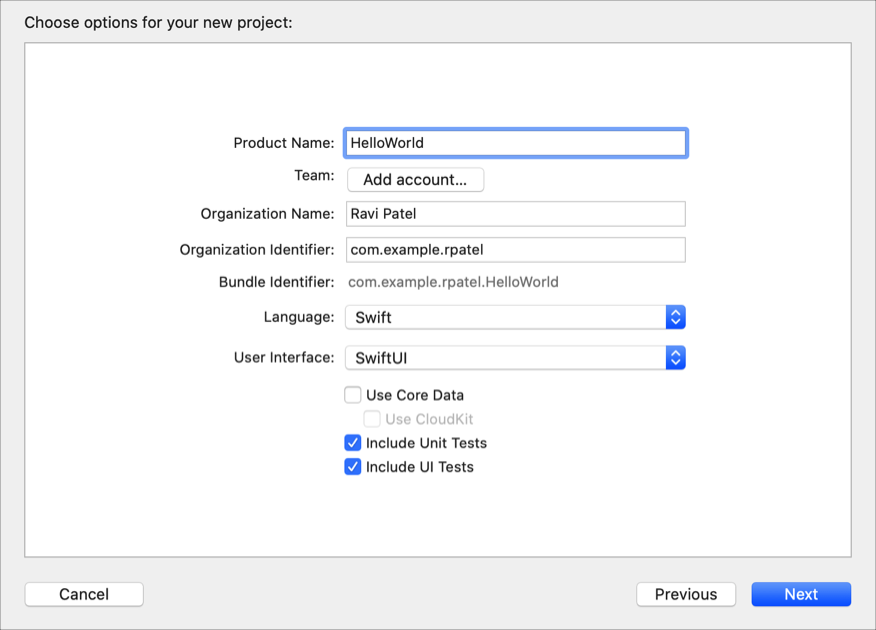
Task: Focus the Organization Name field
Action: pos(515,214)
